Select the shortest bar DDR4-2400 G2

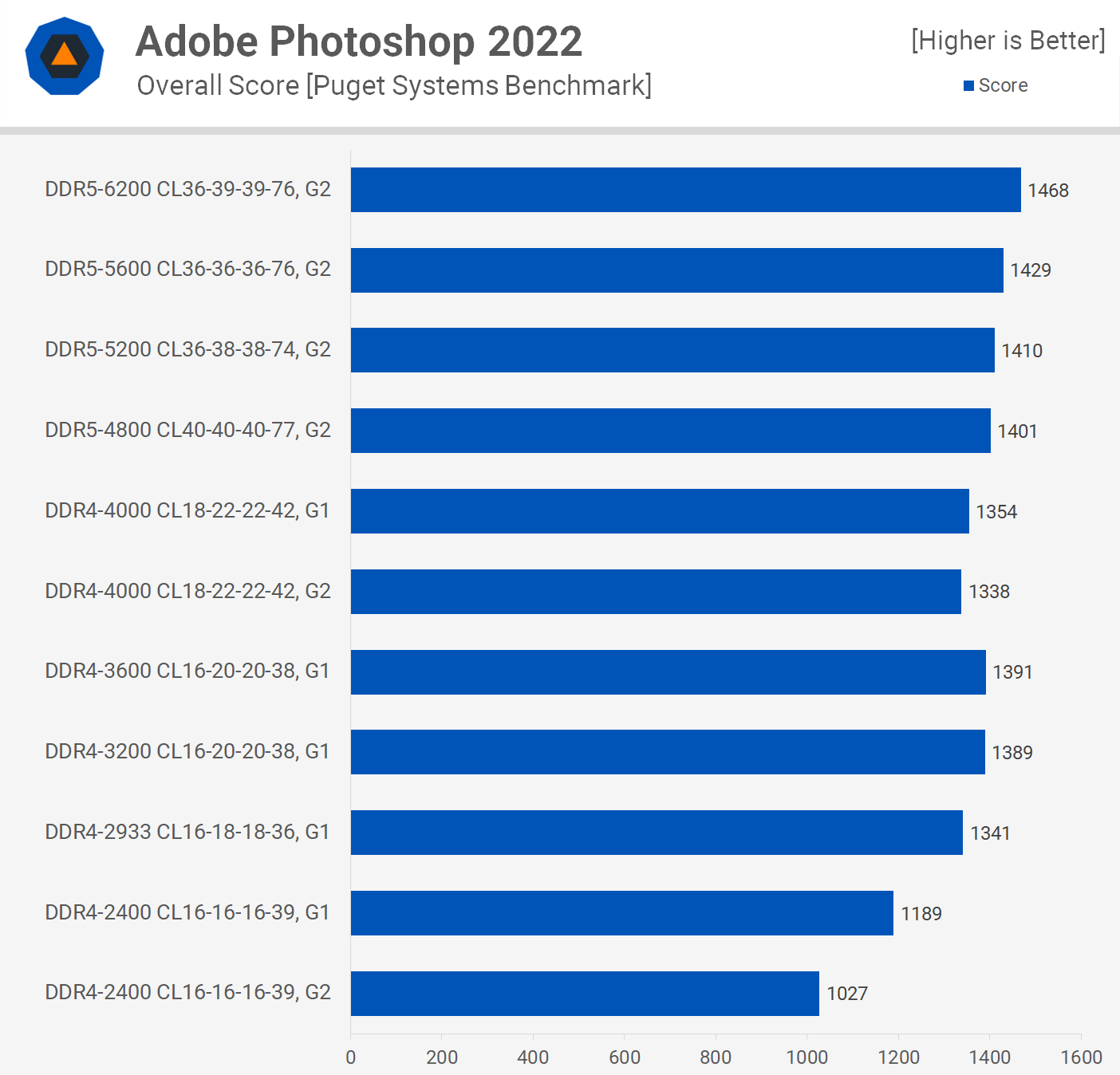(585, 994)
